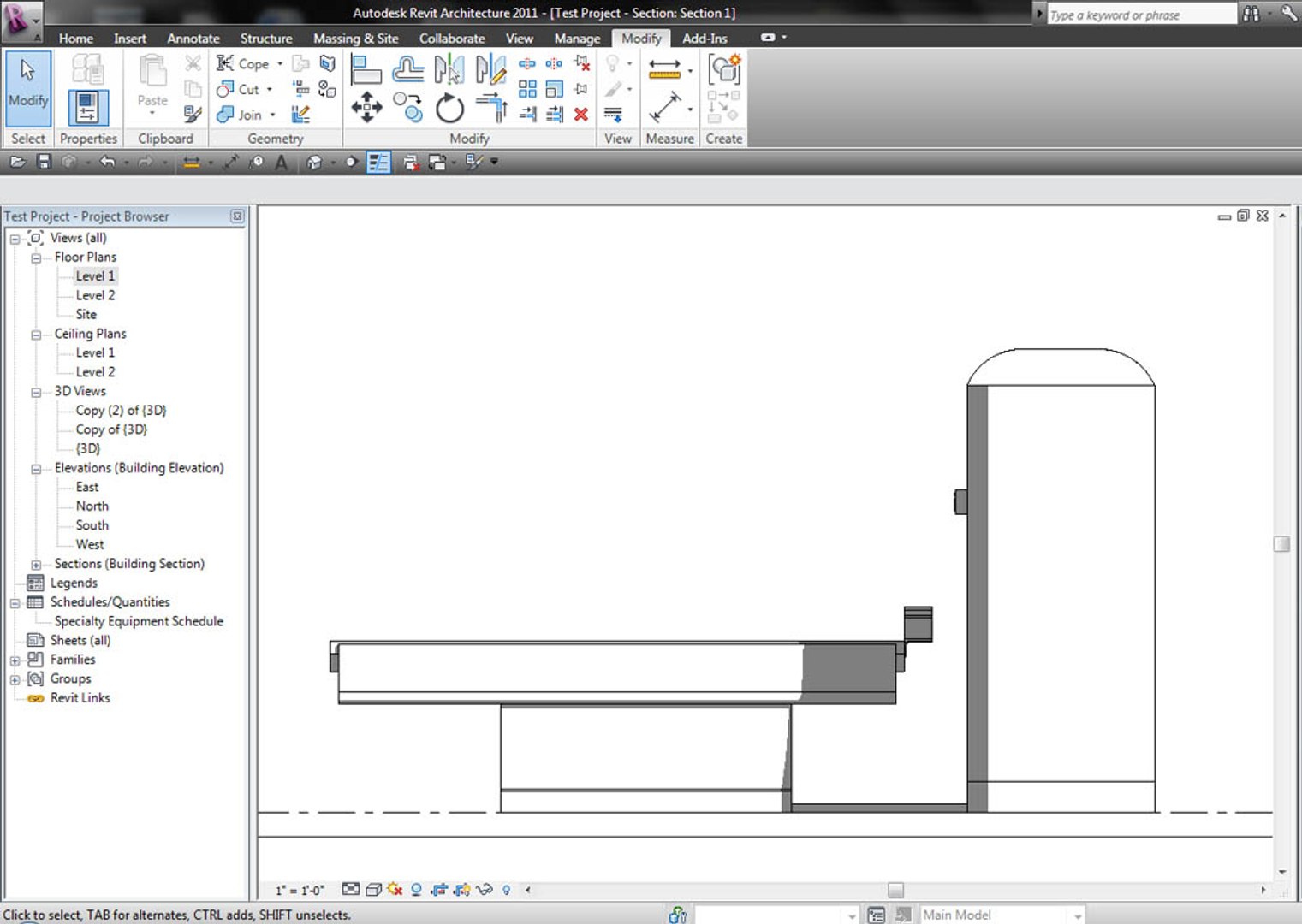Open the Default 3D View icon
The image size is (1302, 924).
[x=314, y=162]
